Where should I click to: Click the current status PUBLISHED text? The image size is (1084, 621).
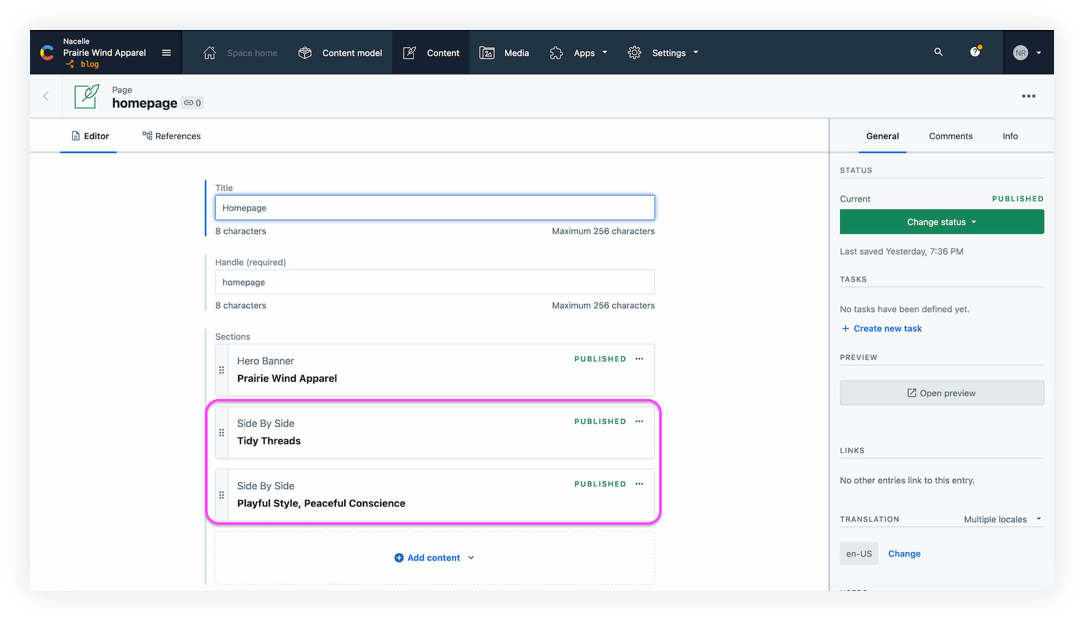[1018, 198]
